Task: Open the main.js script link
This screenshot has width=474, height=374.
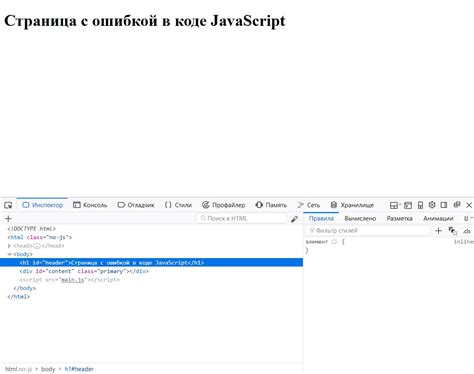Action: 72,280
